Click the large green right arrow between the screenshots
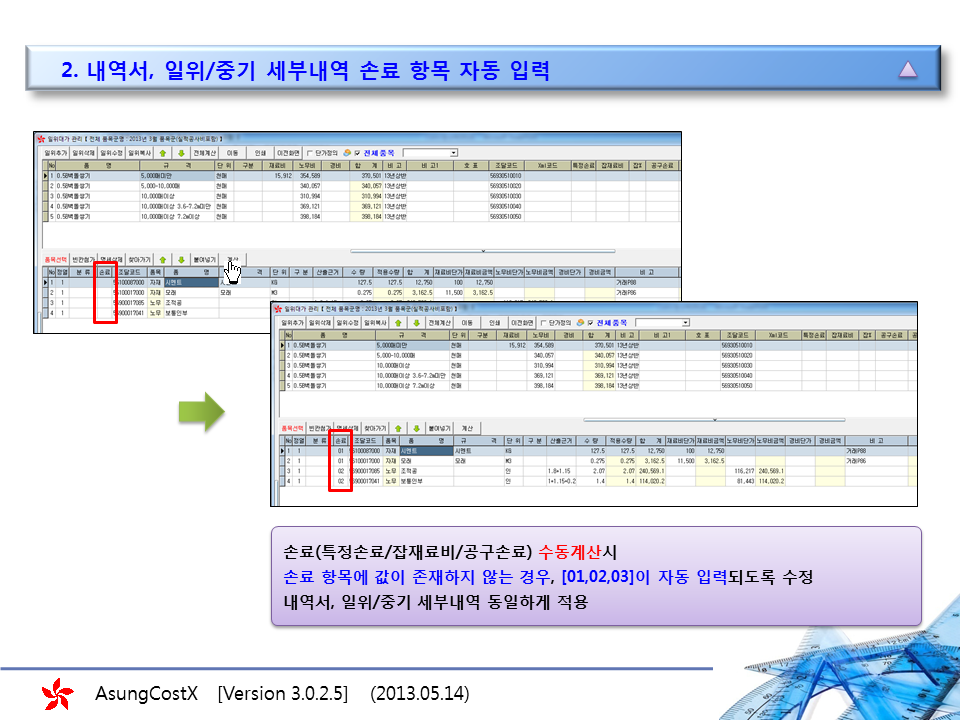This screenshot has height=720, width=960. 201,411
